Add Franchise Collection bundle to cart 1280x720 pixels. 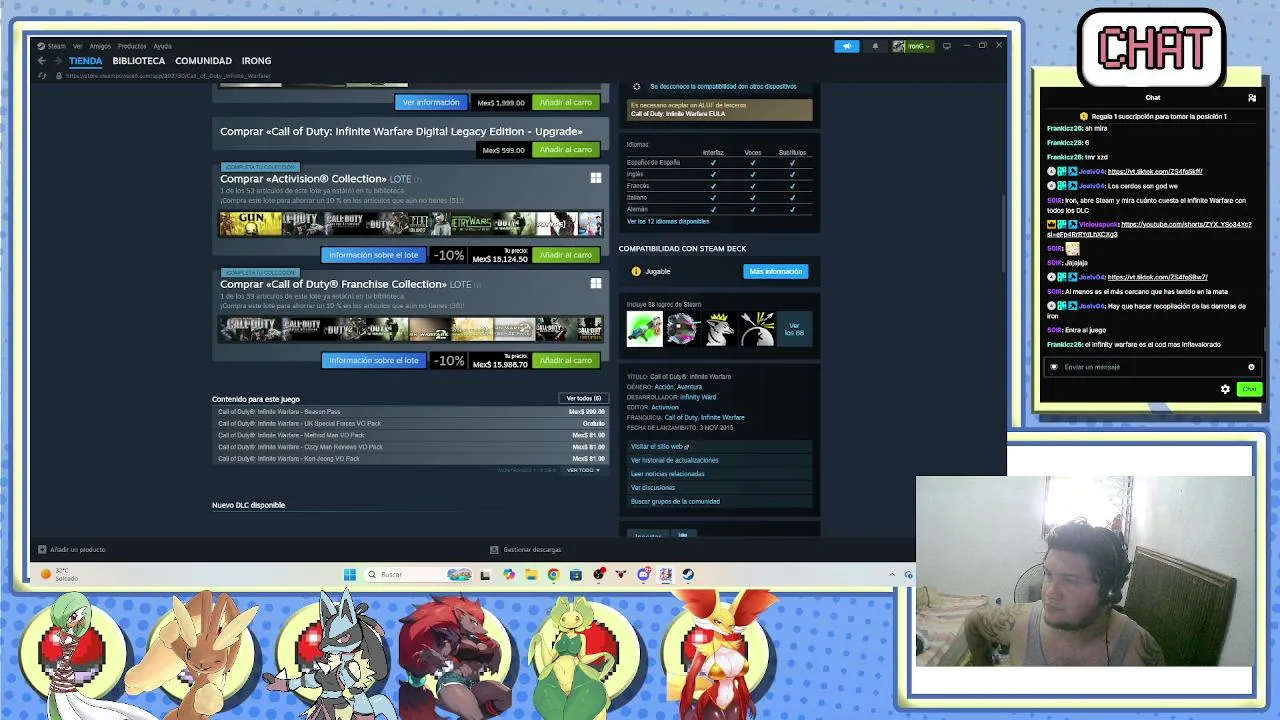pos(566,360)
